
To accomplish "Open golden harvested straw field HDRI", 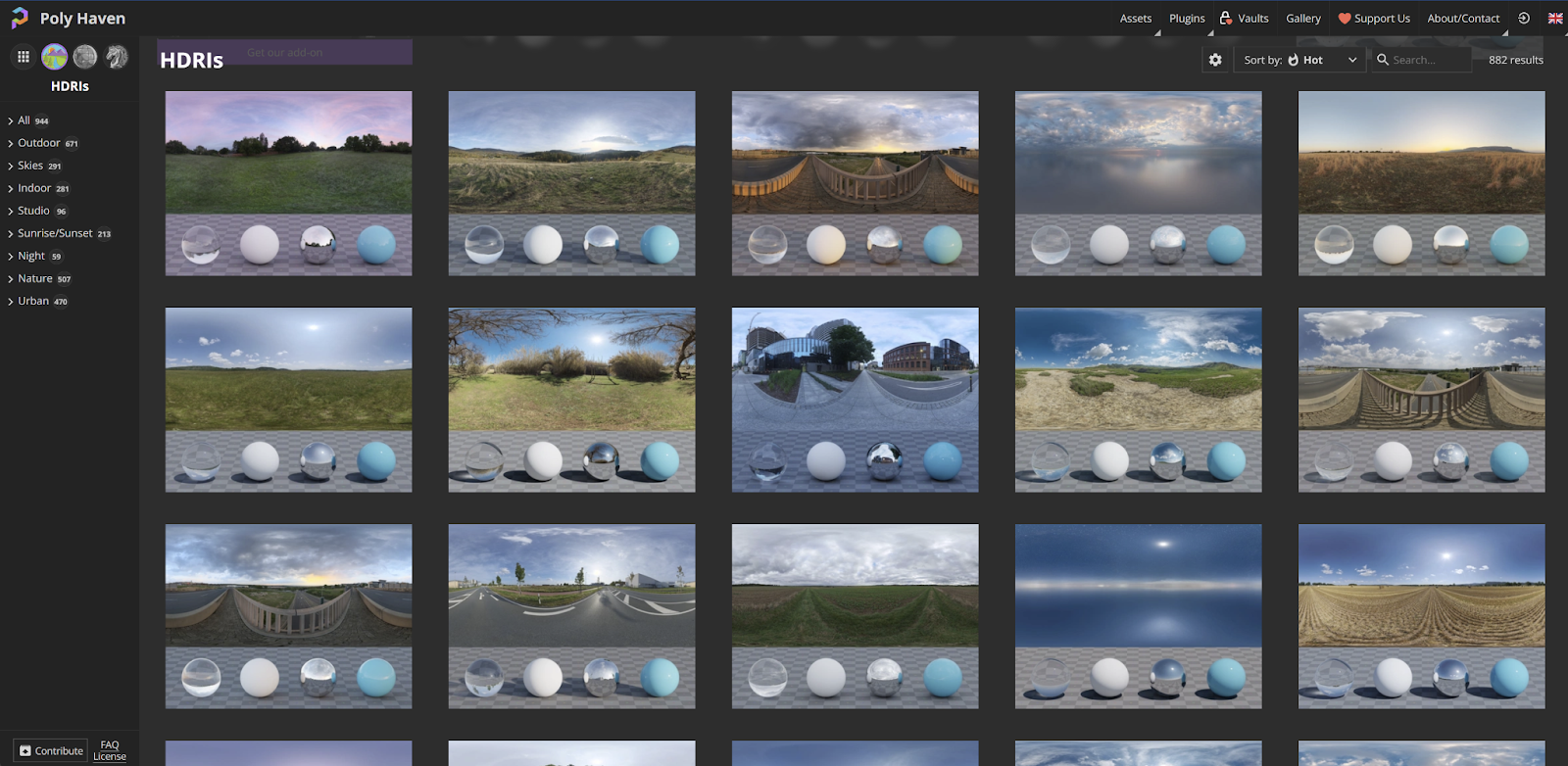I will pos(1421,616).
